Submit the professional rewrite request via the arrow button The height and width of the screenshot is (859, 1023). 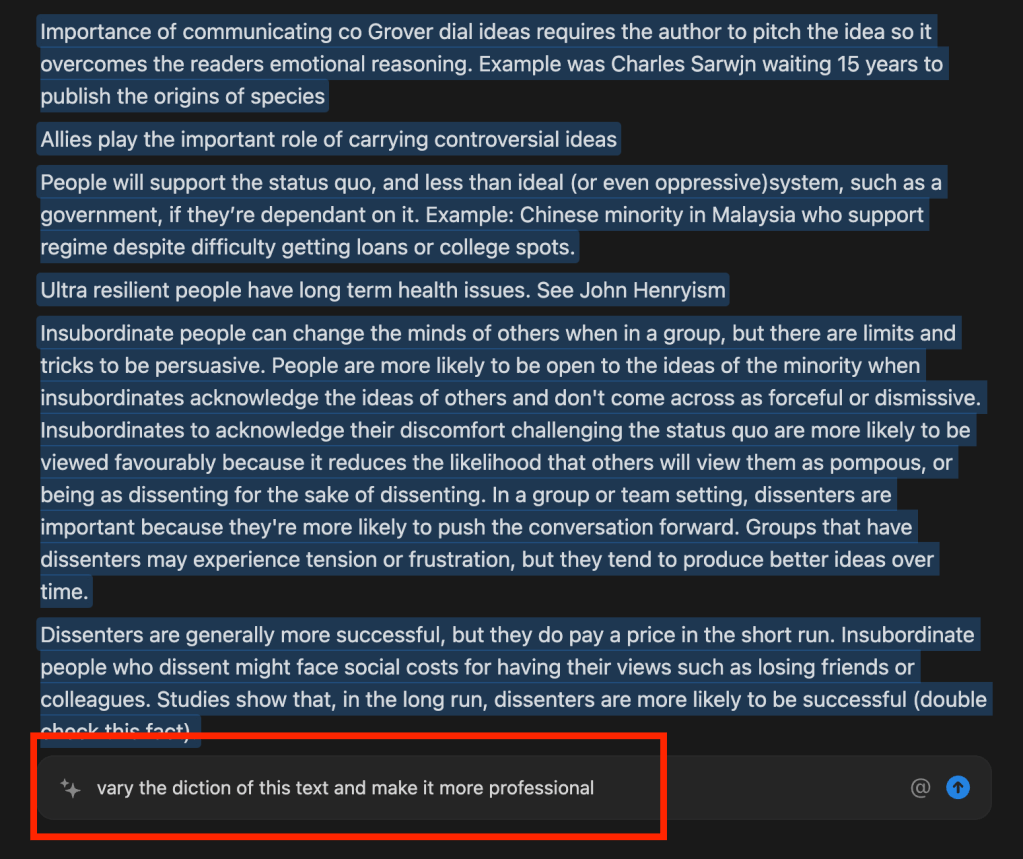click(957, 788)
